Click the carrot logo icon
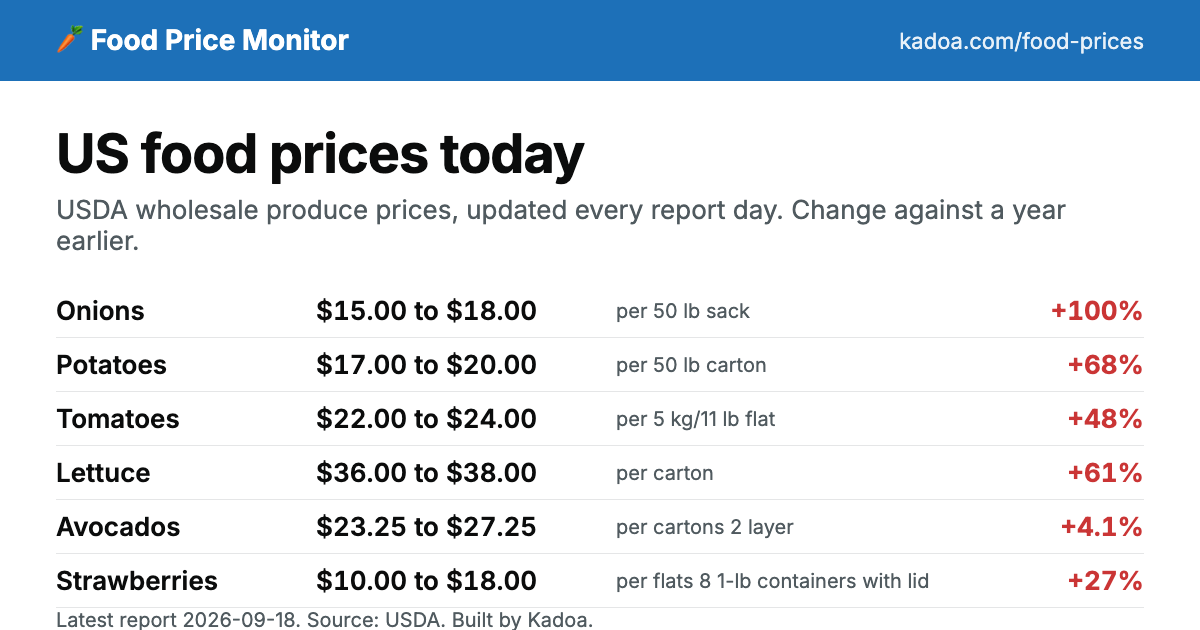Viewport: 1200px width, 630px height. point(69,40)
